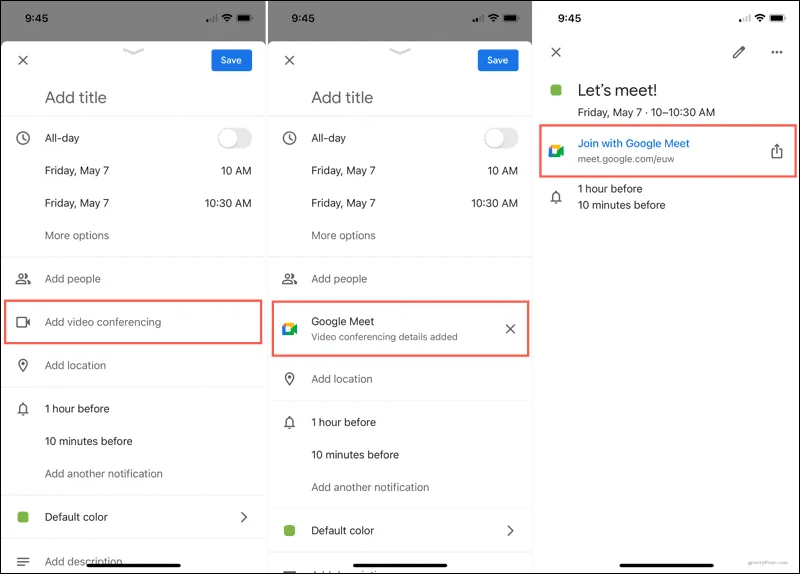Click Join with Google Meet link

coord(633,143)
